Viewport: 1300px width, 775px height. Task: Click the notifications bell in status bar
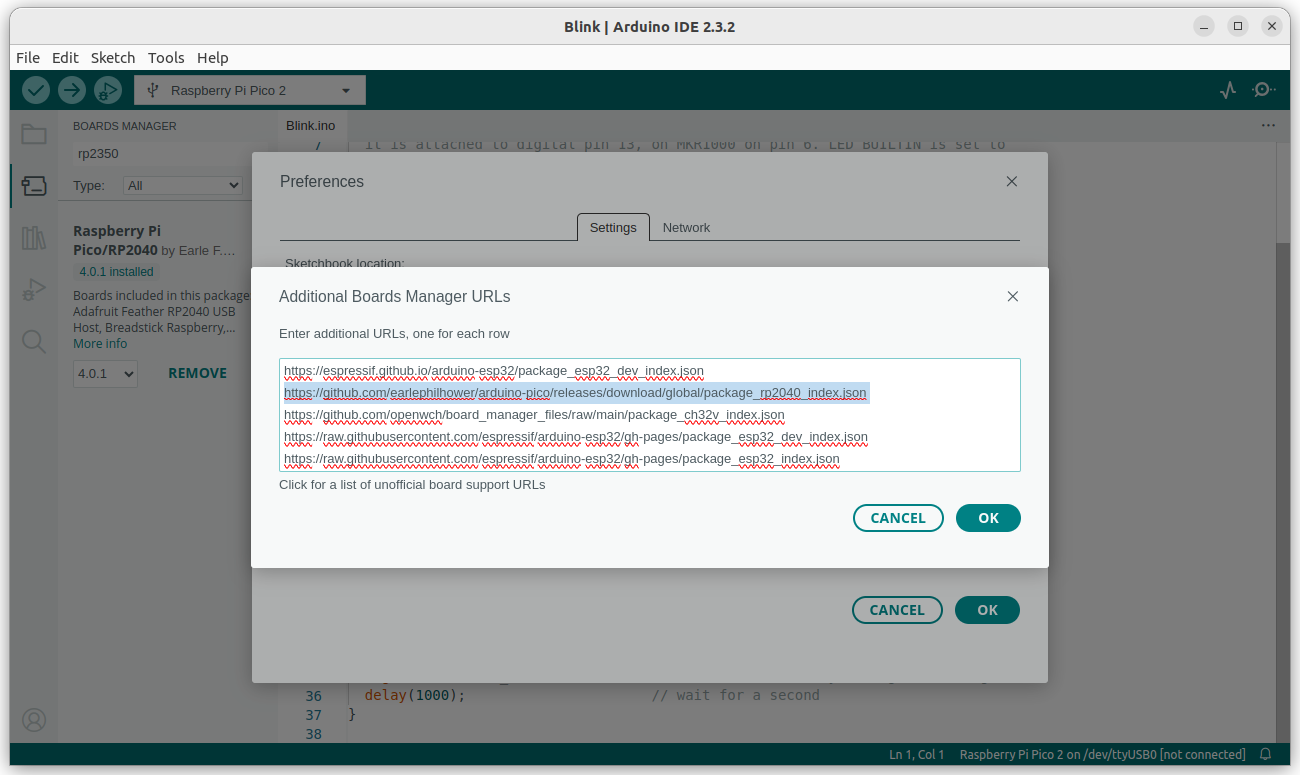[1265, 754]
